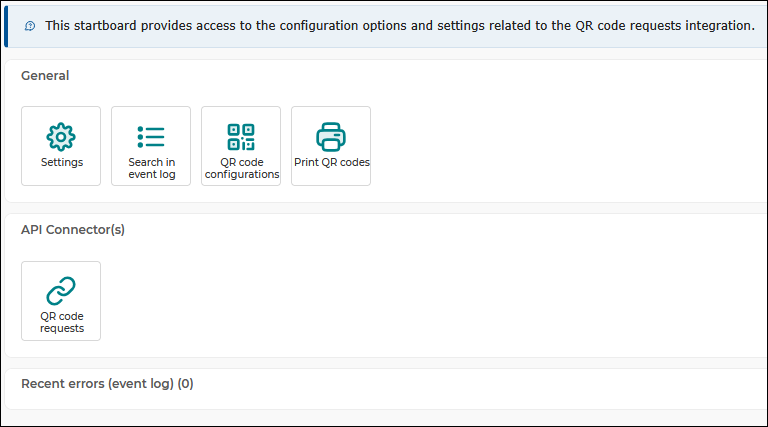Click the 'Search in event log' tile text
768x427 pixels.
click(152, 168)
